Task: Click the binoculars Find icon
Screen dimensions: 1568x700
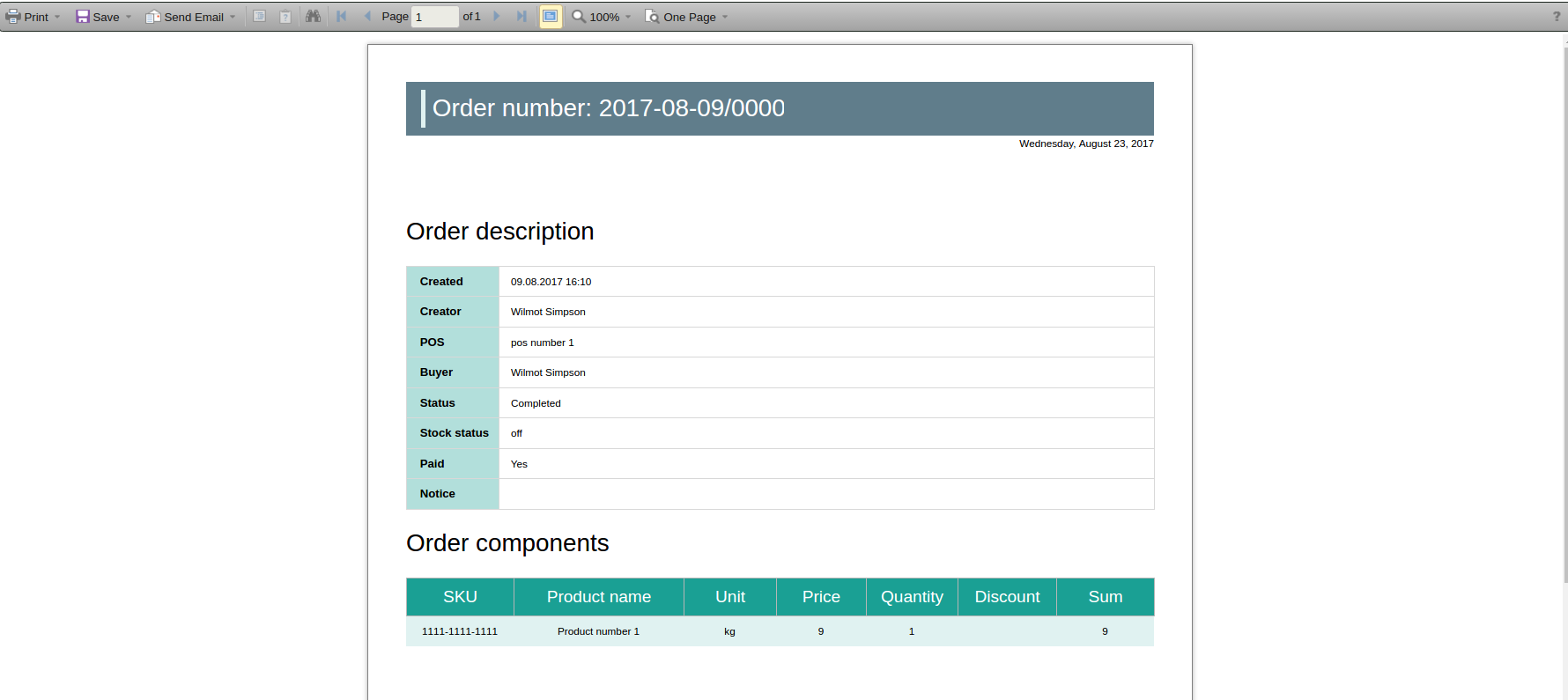Action: (313, 17)
